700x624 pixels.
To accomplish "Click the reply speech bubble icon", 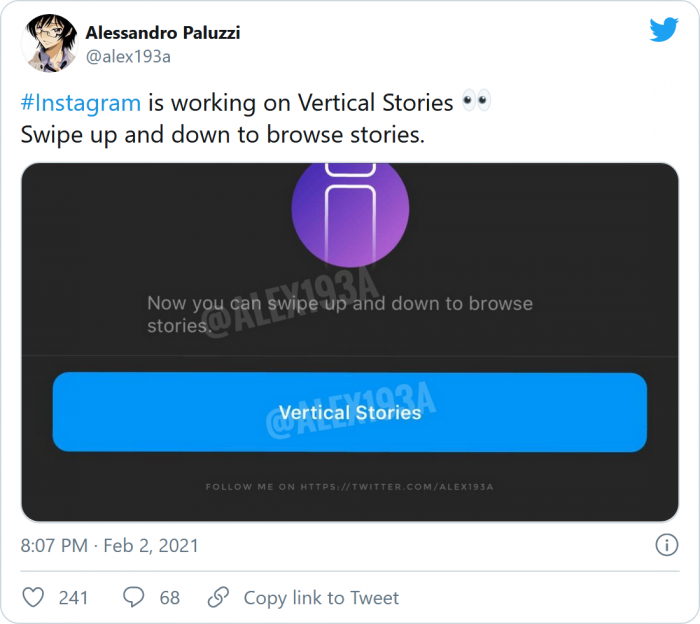I will (x=134, y=597).
